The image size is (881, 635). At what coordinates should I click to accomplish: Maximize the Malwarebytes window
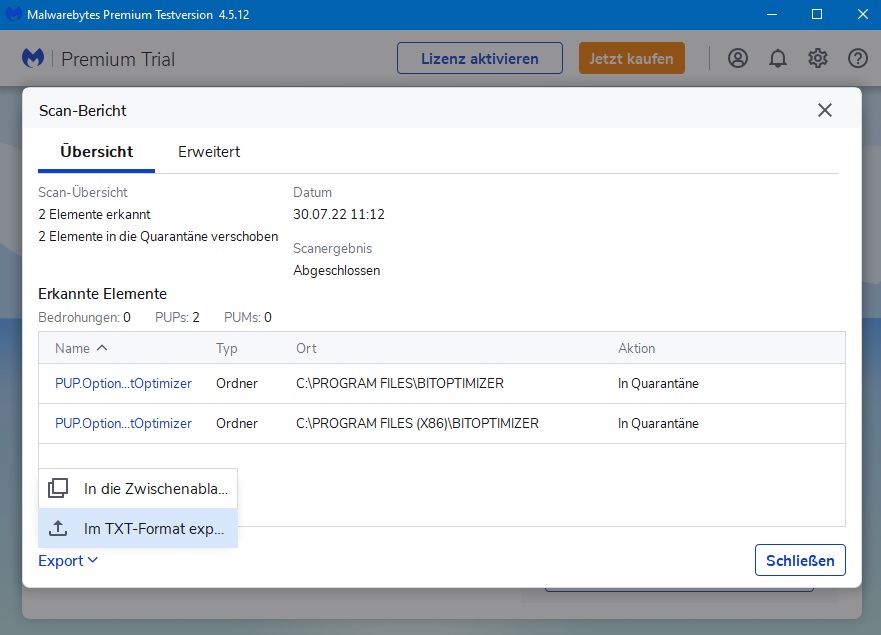(x=817, y=15)
